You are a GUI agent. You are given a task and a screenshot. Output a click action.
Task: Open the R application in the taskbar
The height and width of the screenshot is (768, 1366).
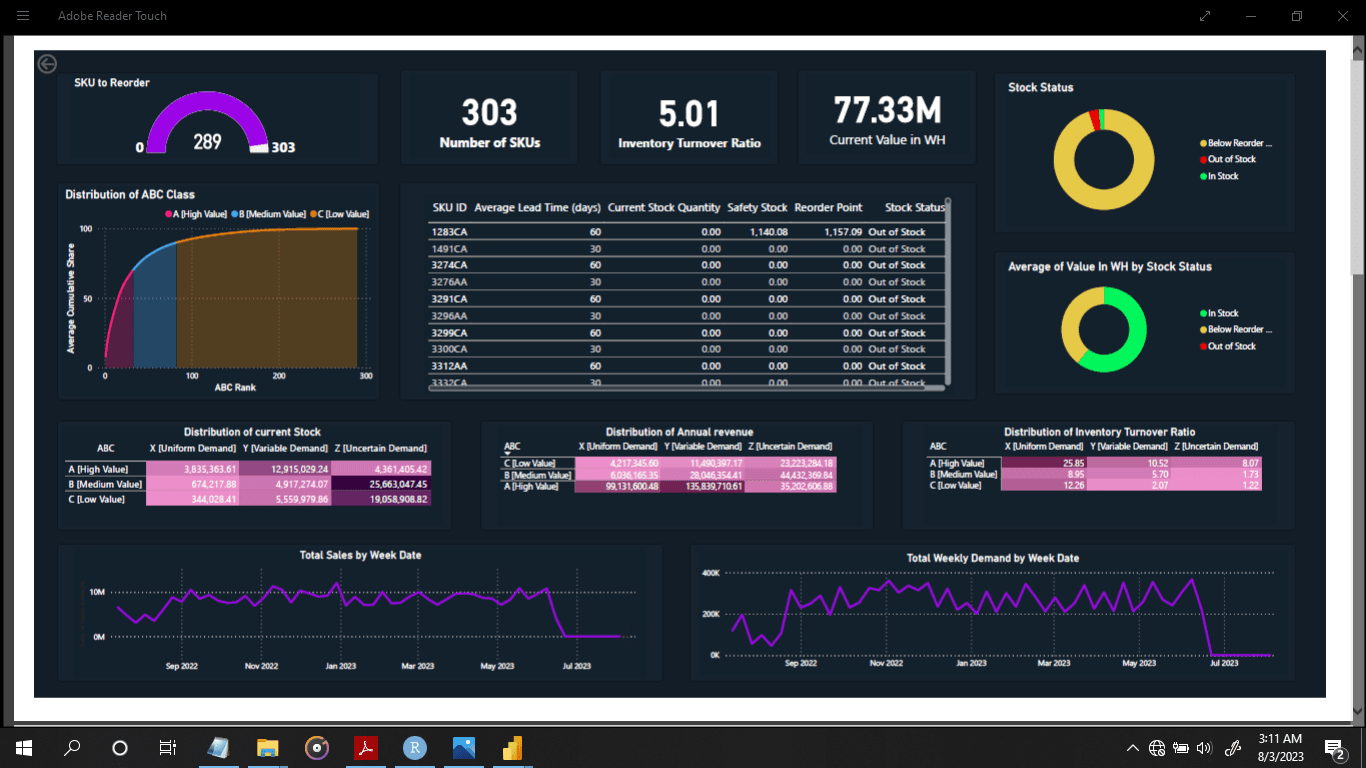[415, 748]
